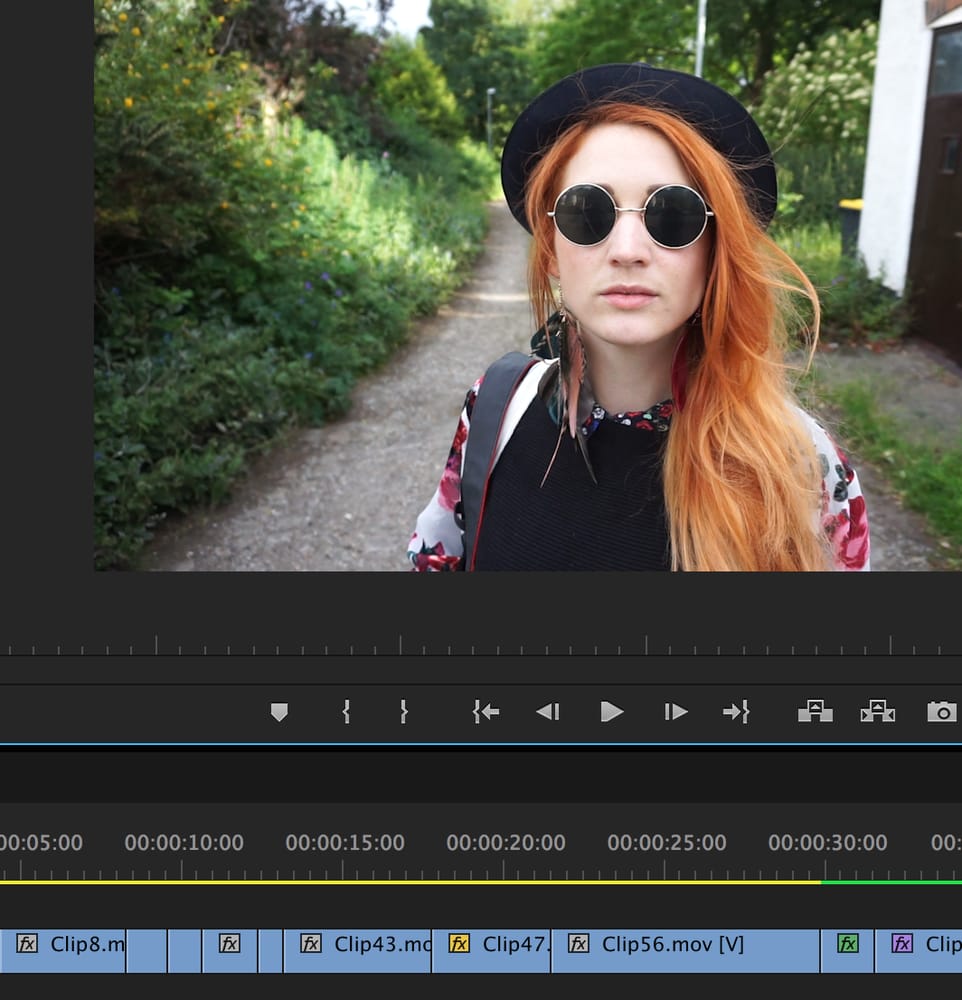Jump to the Out point
Screen dimensions: 962x1000
[x=736, y=712]
